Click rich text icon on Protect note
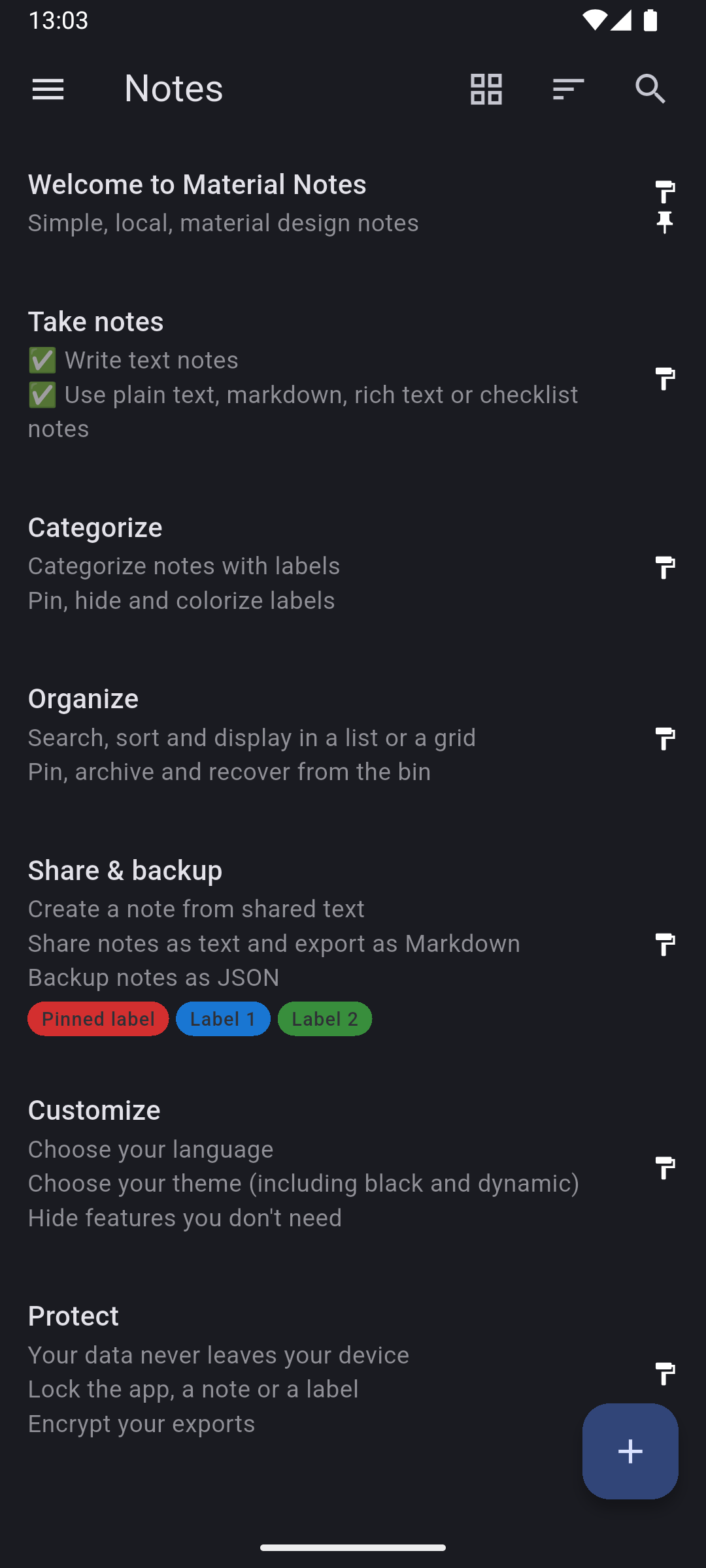 (665, 1373)
